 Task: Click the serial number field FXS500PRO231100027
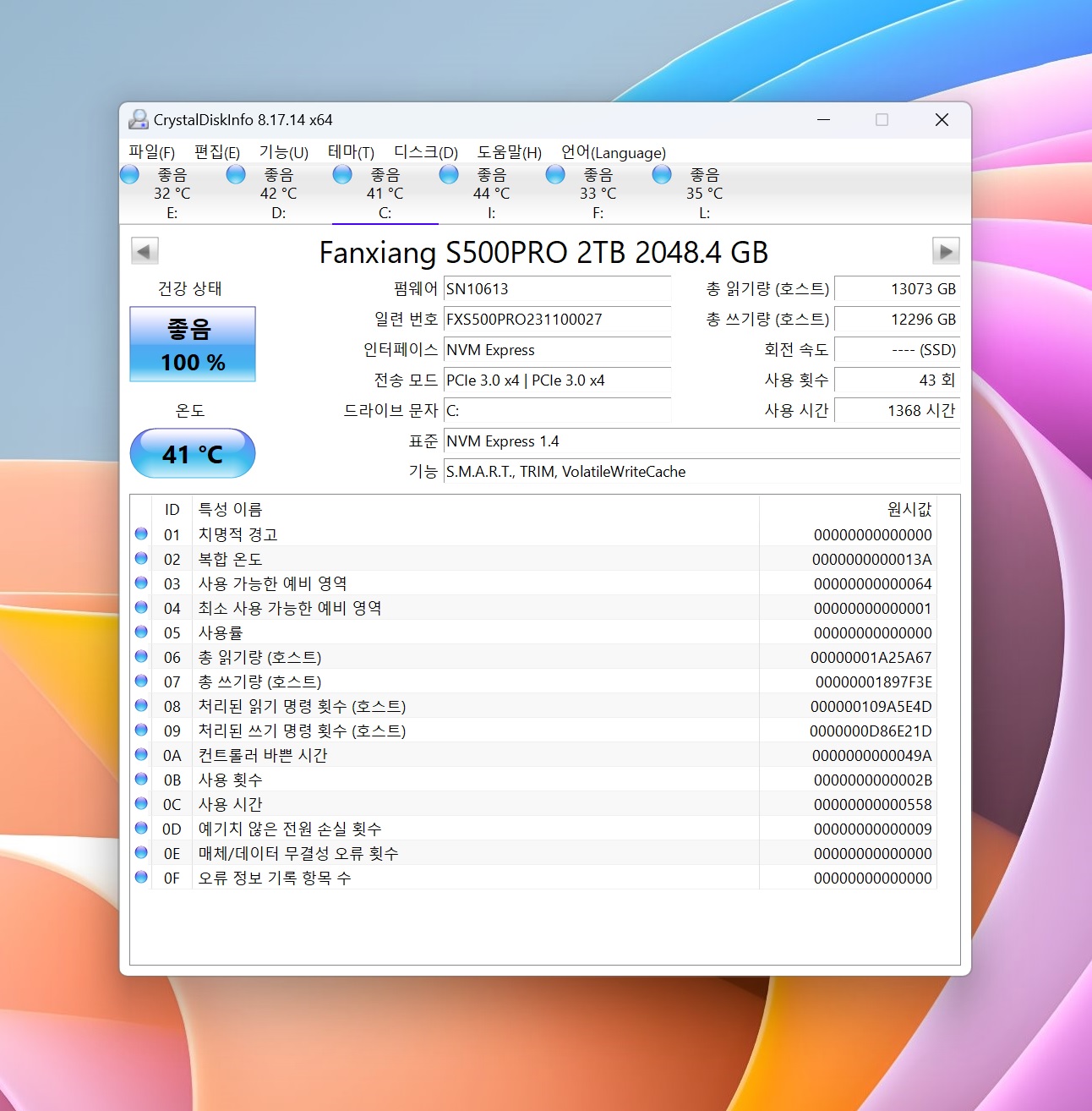(x=557, y=320)
